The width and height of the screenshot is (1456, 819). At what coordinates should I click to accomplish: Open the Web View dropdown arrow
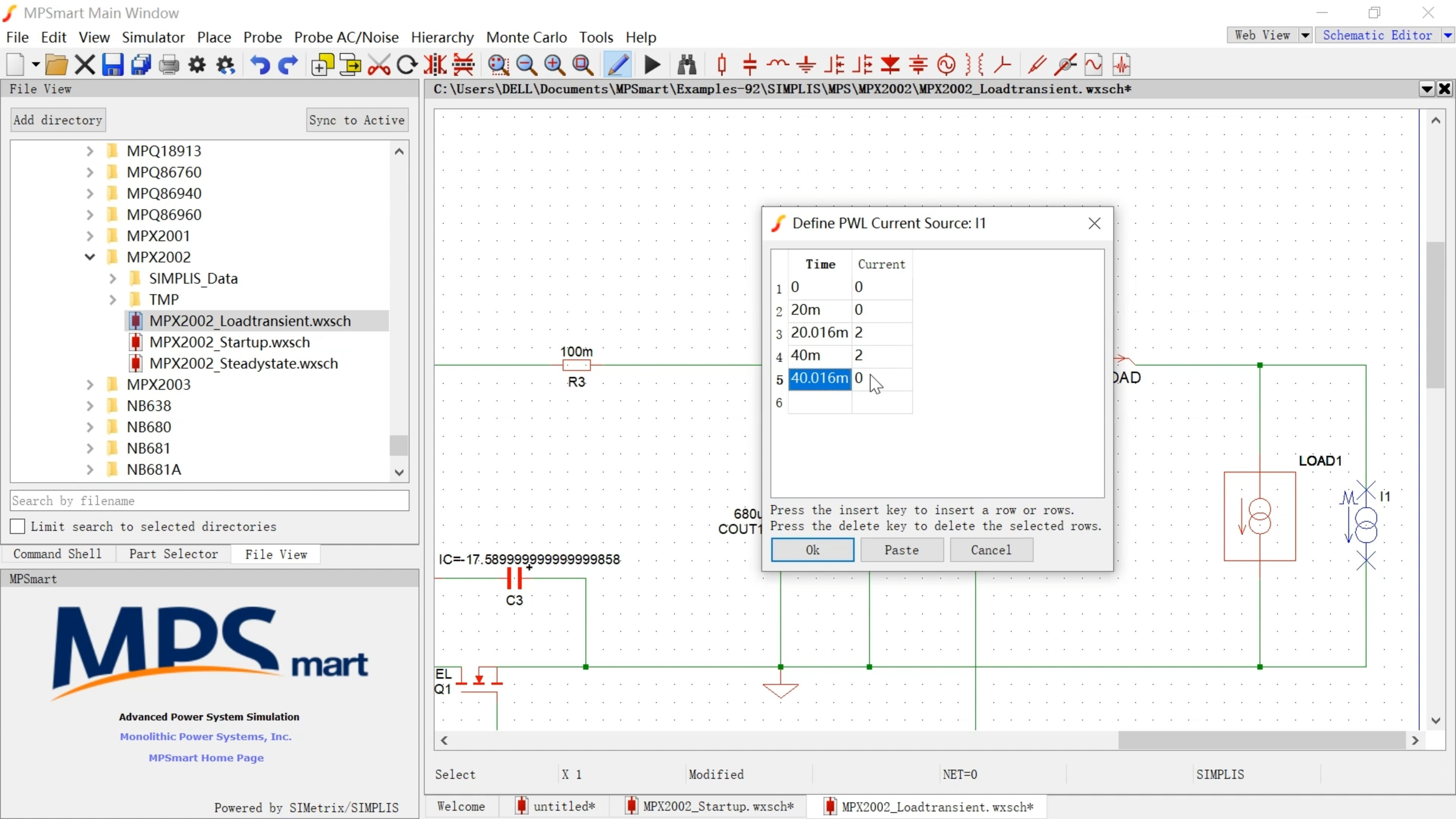pyautogui.click(x=1304, y=35)
